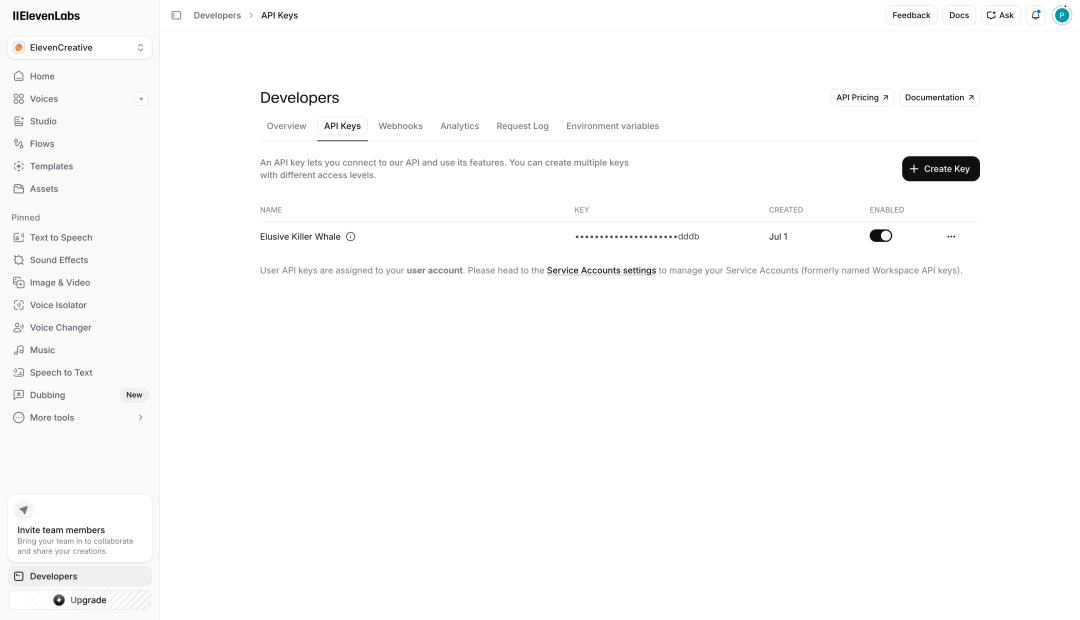Switch to the Environment variables tab
Viewport: 1080px width, 620px height.
pos(612,126)
